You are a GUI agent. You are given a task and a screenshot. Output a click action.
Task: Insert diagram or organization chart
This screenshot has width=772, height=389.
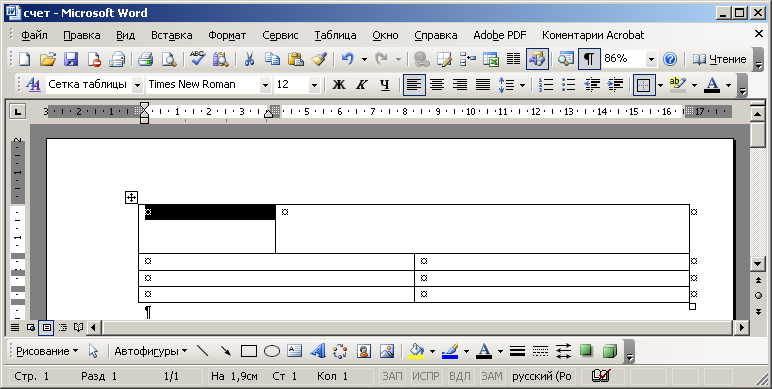pos(341,351)
